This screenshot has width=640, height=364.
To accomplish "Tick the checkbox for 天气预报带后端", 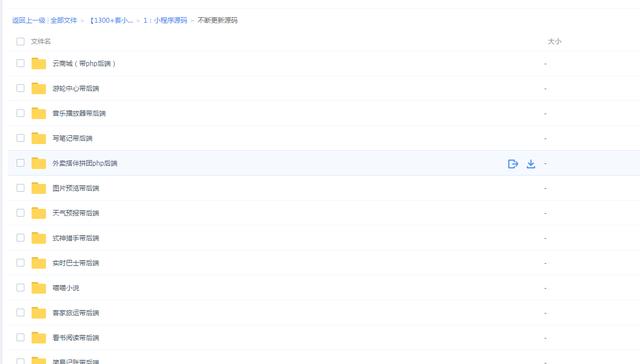I will point(20,213).
